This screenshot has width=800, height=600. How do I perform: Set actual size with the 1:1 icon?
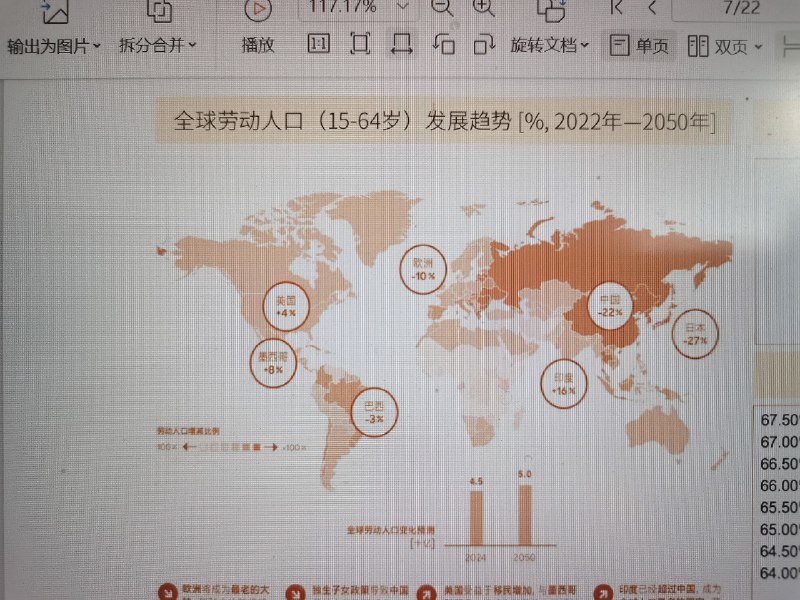(319, 44)
